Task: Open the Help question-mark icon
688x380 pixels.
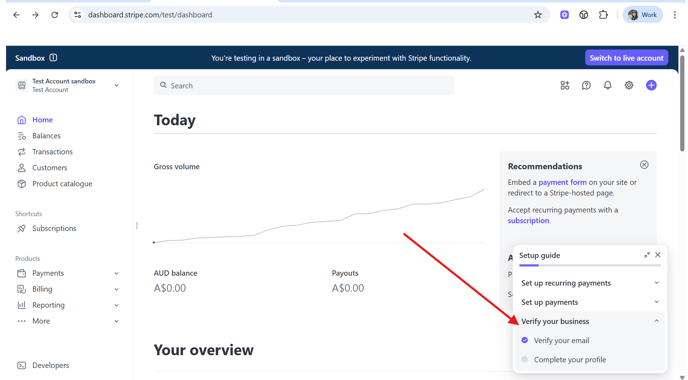Action: click(586, 86)
